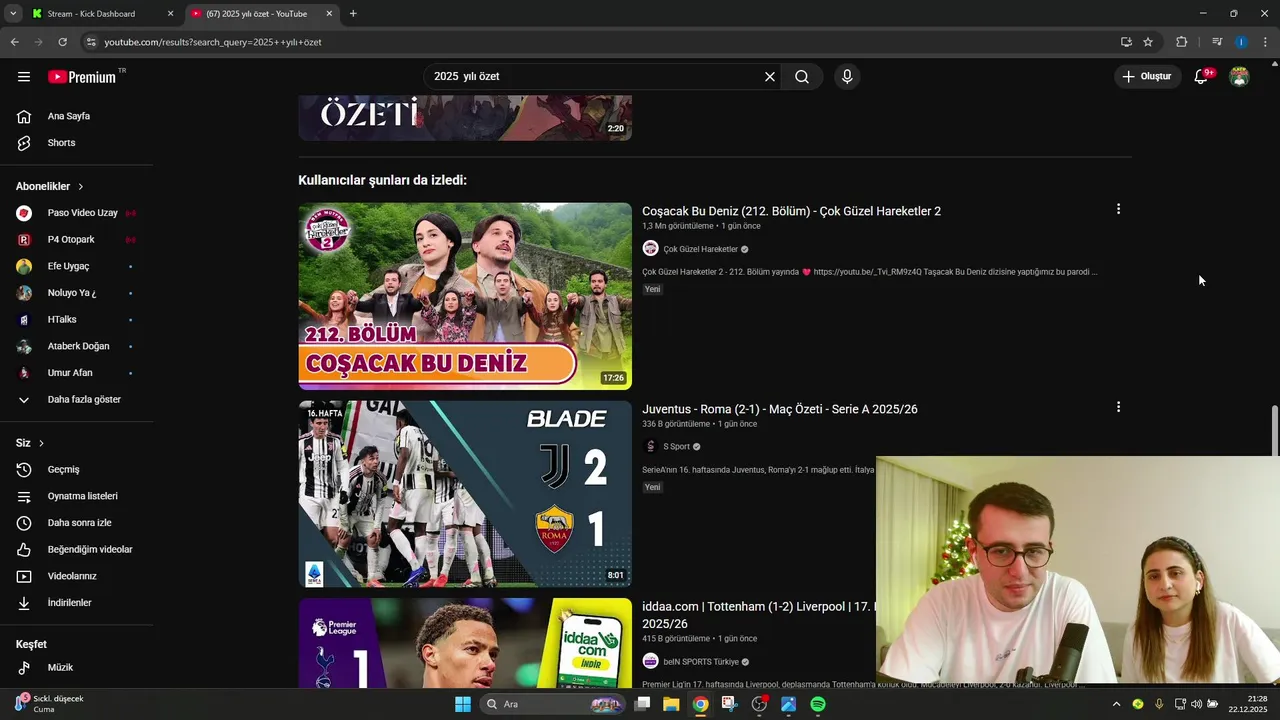The width and height of the screenshot is (1280, 720).
Task: Open Juventus - Roma Maç Özeti title
Action: click(x=780, y=409)
